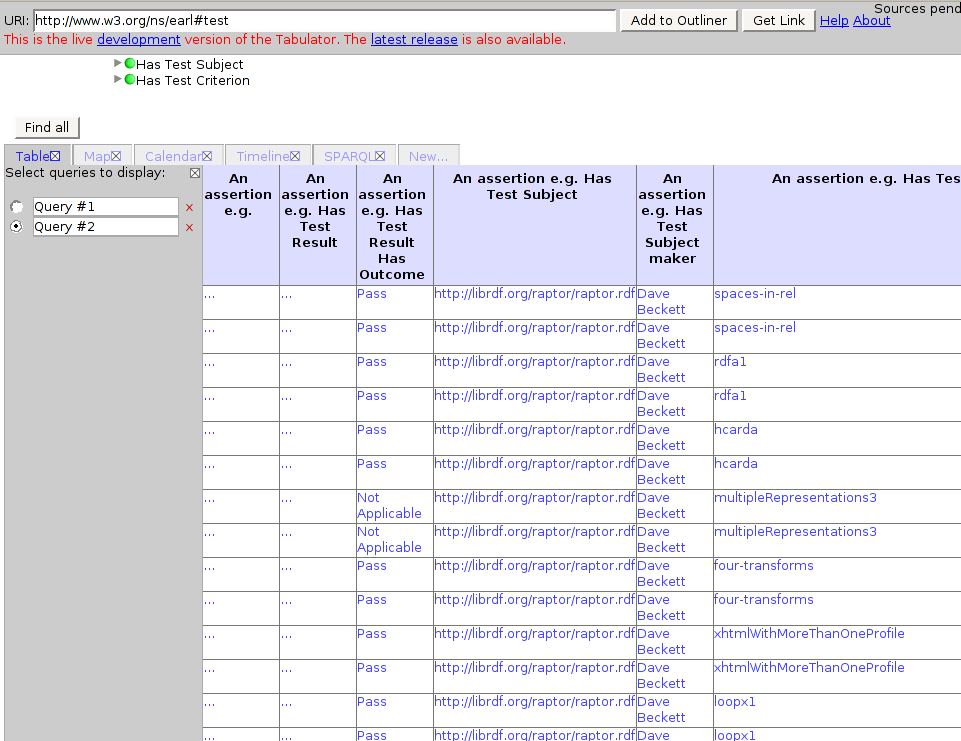
Task: Click Has Test Criterion tree label
Action: click(193, 80)
